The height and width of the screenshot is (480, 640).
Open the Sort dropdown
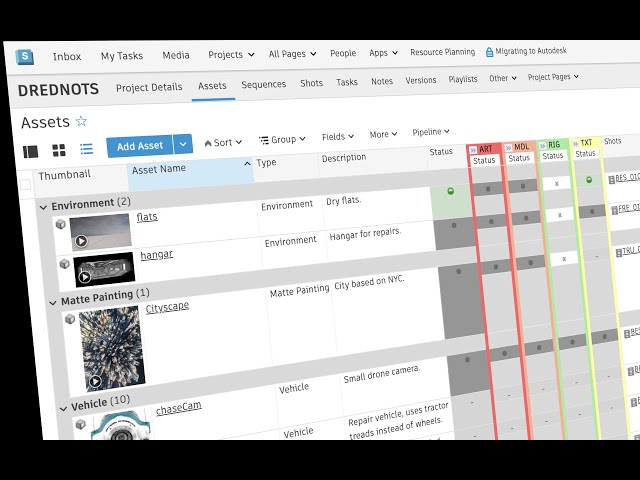coord(223,142)
